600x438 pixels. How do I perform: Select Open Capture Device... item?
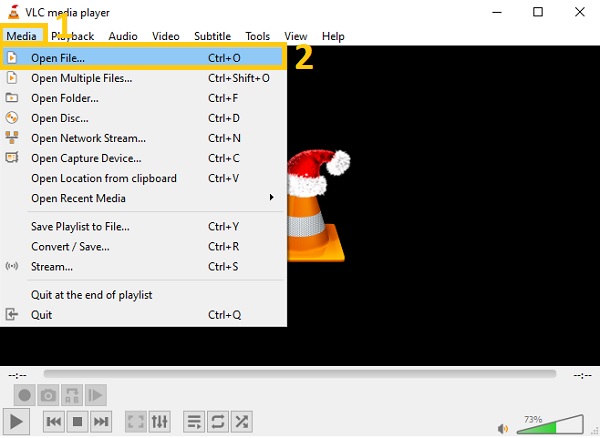click(143, 158)
